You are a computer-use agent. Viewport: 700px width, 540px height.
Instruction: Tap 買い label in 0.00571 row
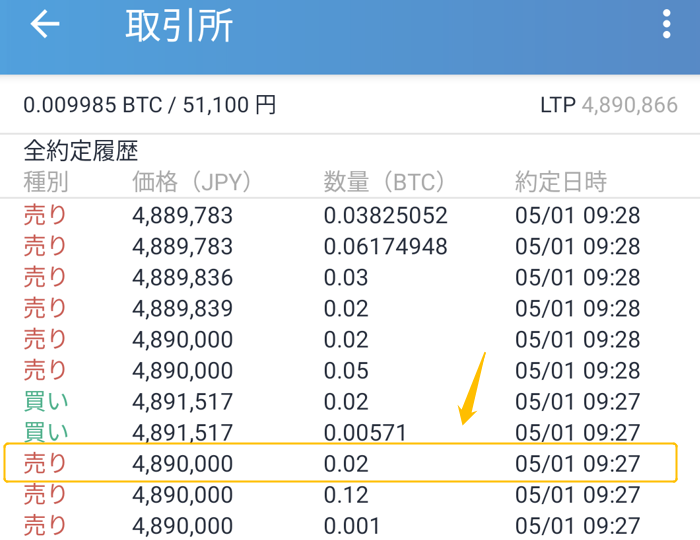[46, 432]
